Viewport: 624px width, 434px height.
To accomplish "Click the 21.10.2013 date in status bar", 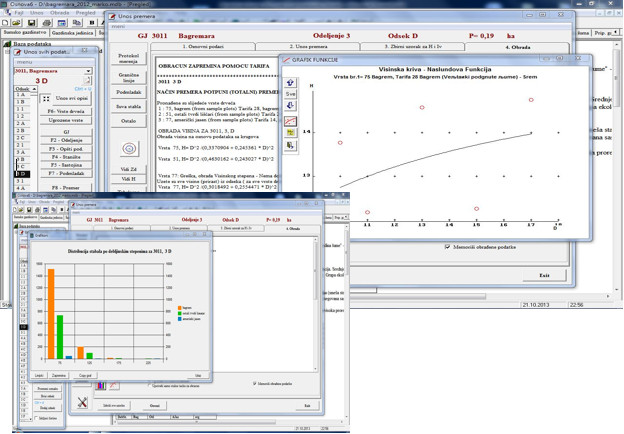I will click(x=536, y=305).
